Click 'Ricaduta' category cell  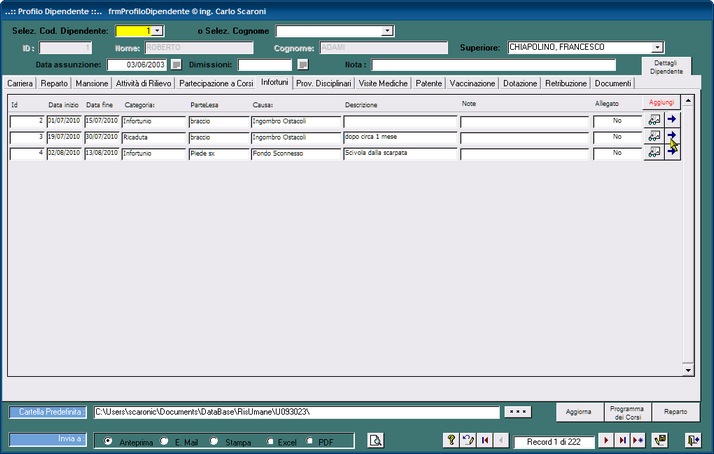(x=154, y=137)
